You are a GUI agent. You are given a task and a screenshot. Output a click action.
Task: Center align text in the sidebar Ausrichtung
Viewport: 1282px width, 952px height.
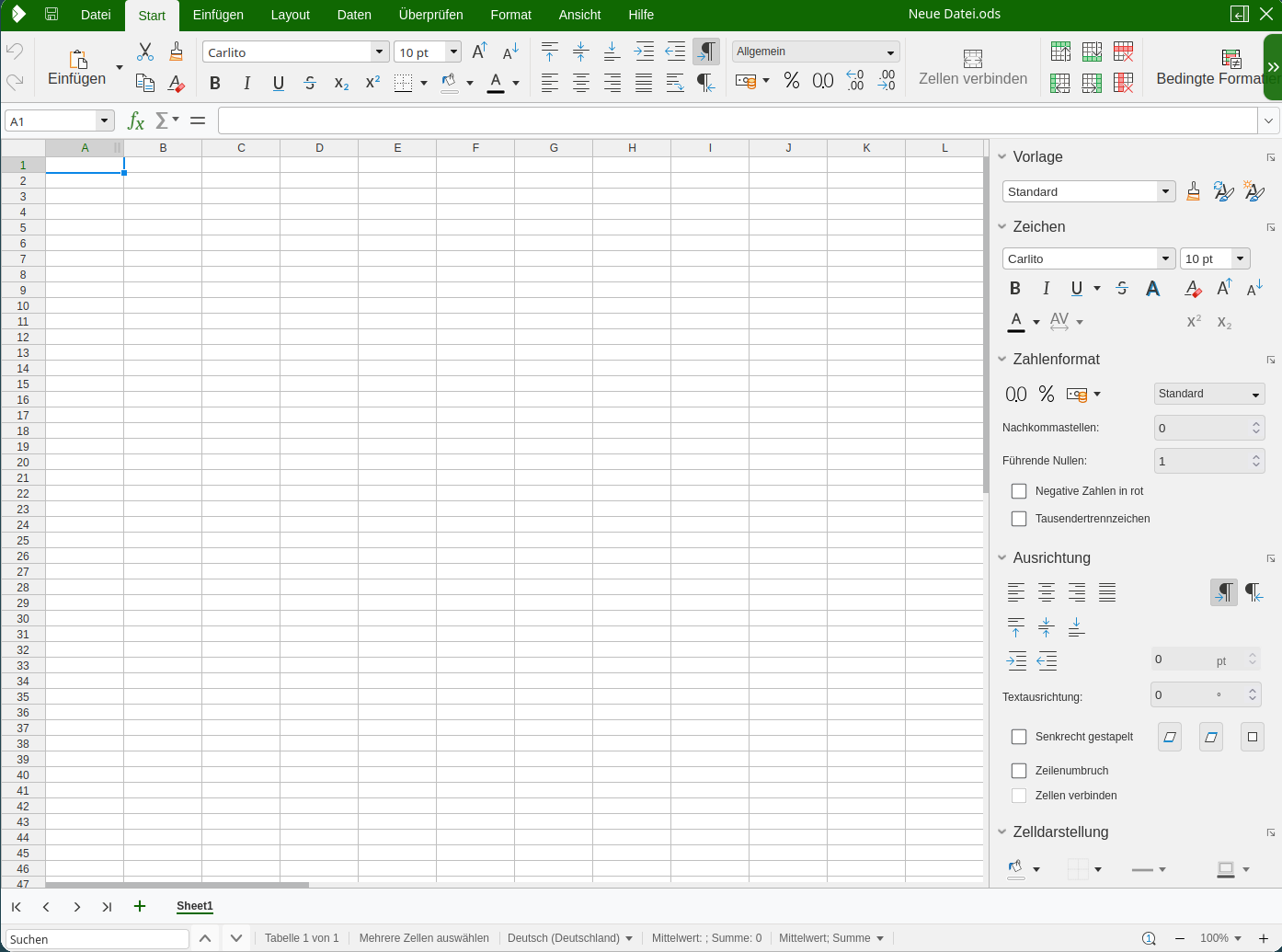click(x=1047, y=592)
